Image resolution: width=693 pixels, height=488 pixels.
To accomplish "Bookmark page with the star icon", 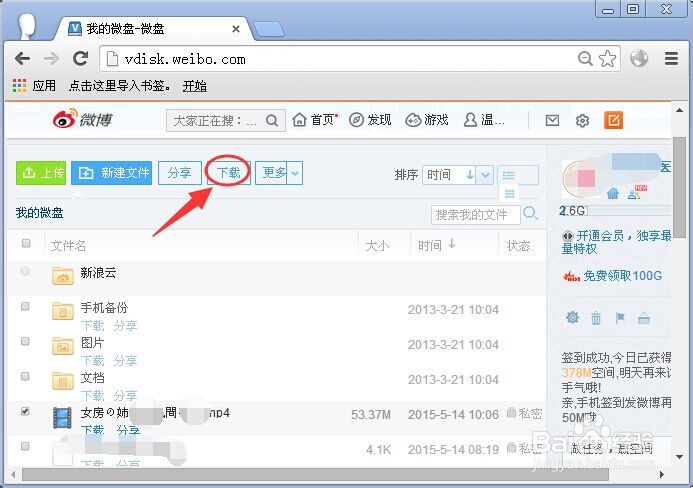I will pyautogui.click(x=608, y=58).
